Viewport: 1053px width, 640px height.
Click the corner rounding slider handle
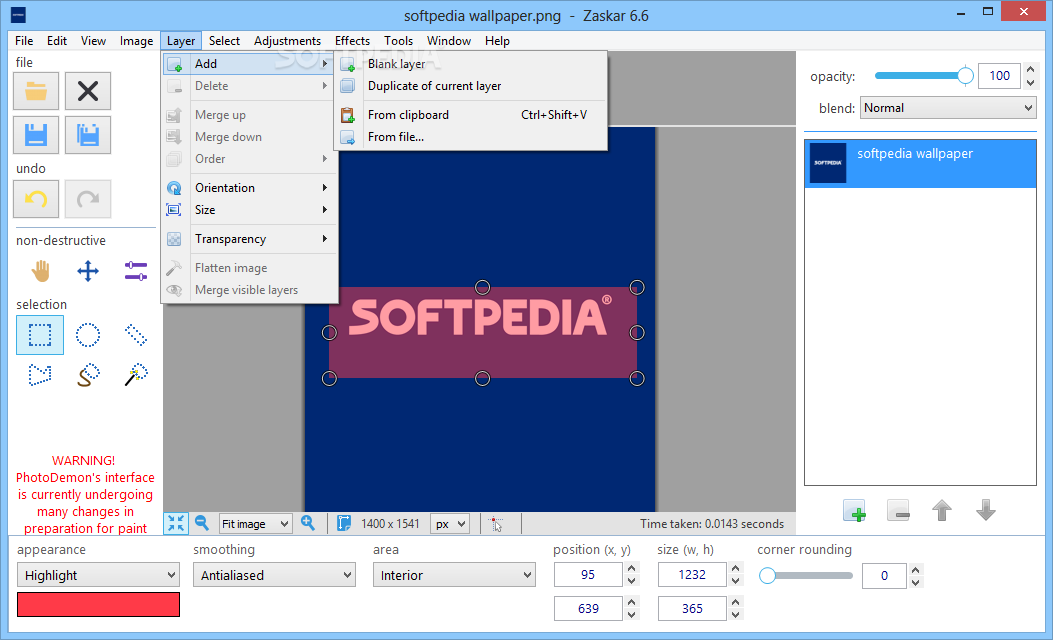pos(767,576)
